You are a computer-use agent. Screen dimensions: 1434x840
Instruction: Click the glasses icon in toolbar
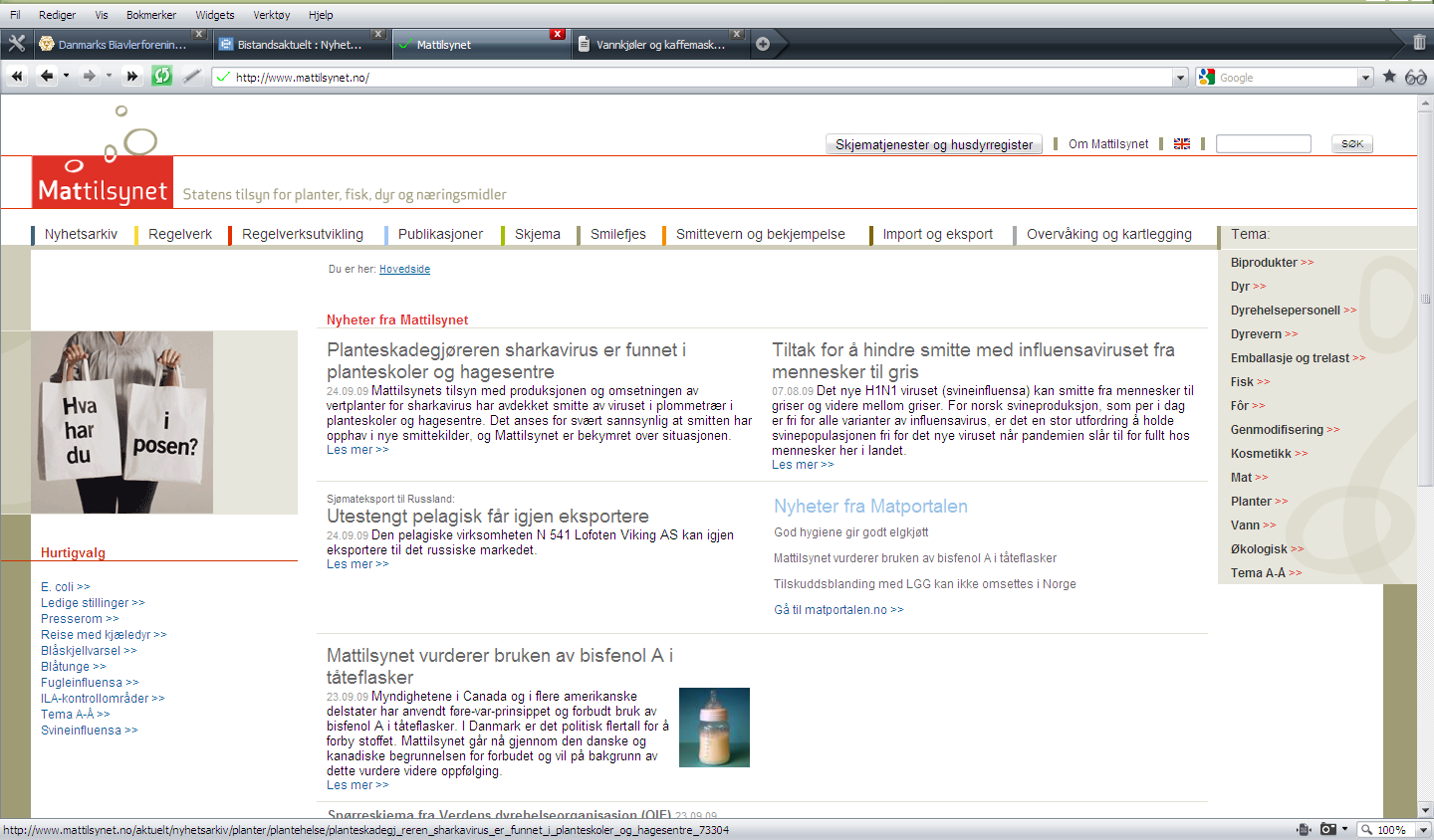(1415, 77)
